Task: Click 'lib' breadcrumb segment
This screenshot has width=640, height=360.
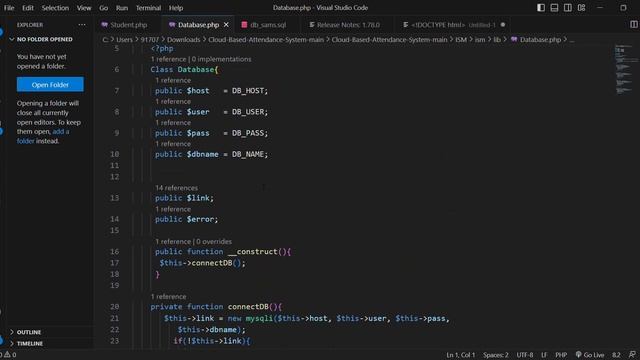Action: tap(497, 40)
